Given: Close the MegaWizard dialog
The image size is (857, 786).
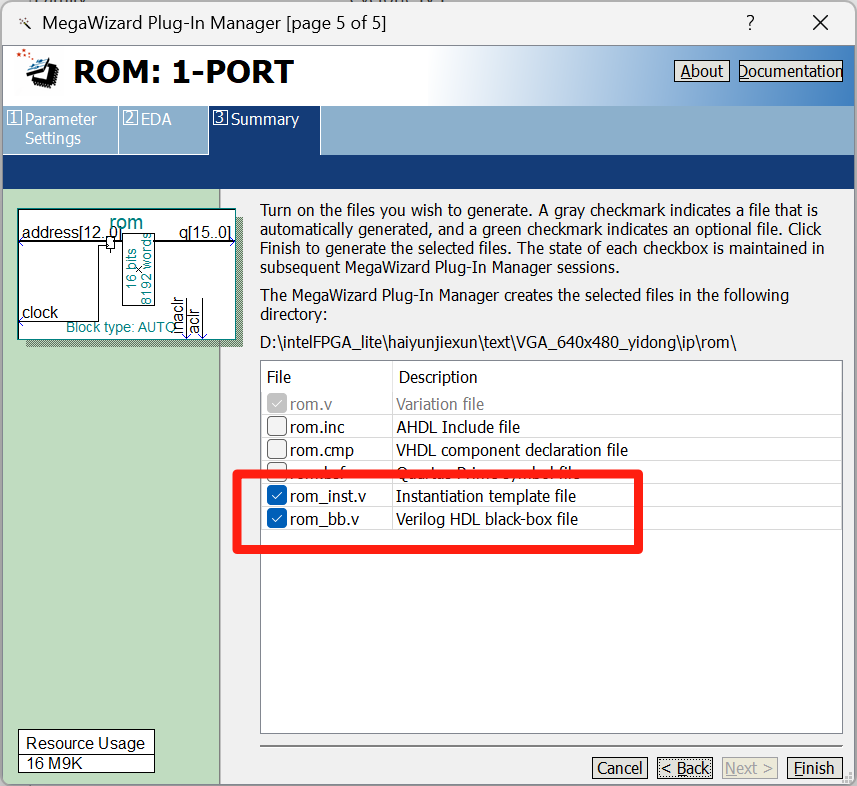Looking at the screenshot, I should (820, 23).
